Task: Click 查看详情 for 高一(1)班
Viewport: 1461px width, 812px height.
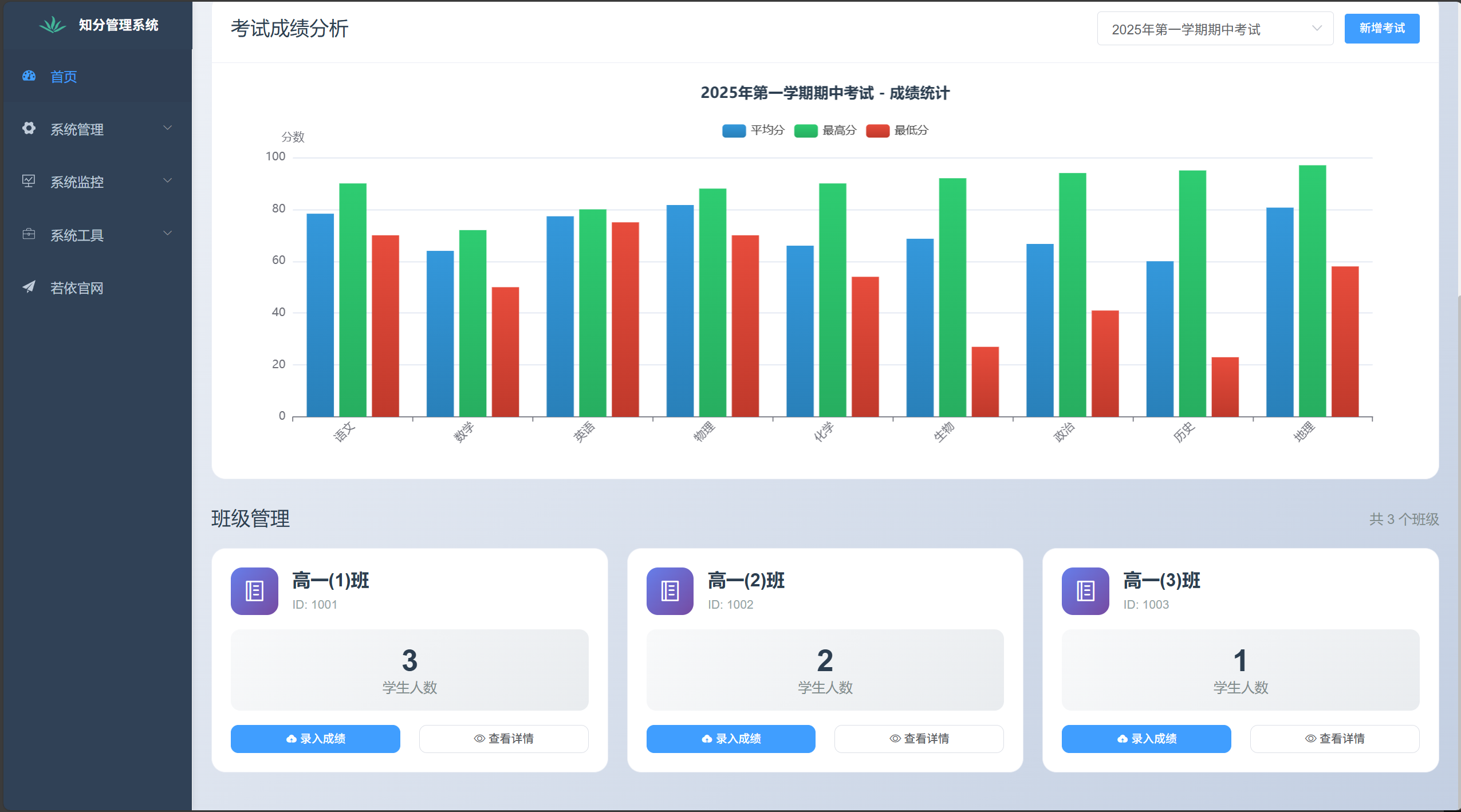Action: 504,739
